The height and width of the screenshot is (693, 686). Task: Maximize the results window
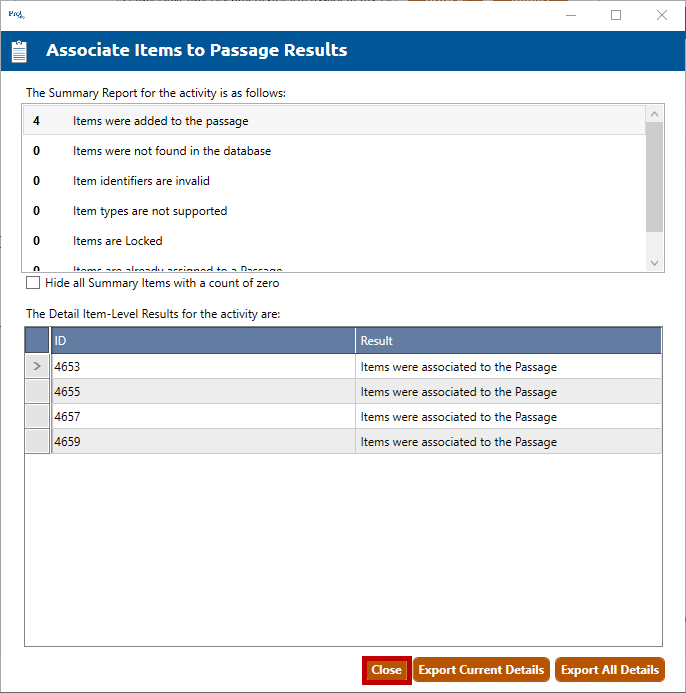[x=616, y=15]
